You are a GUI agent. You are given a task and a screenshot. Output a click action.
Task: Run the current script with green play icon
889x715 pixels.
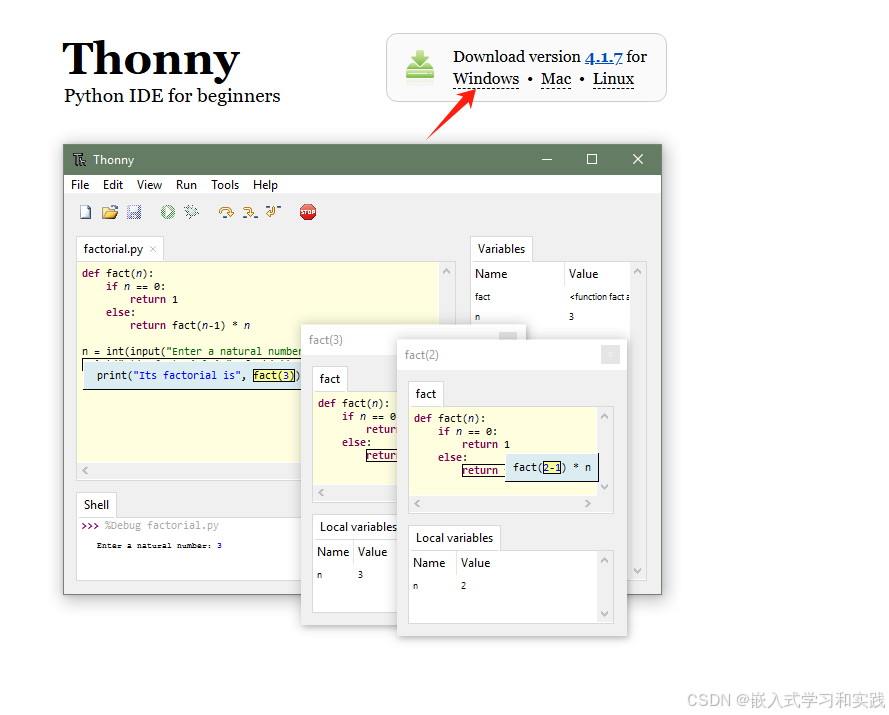tap(168, 212)
